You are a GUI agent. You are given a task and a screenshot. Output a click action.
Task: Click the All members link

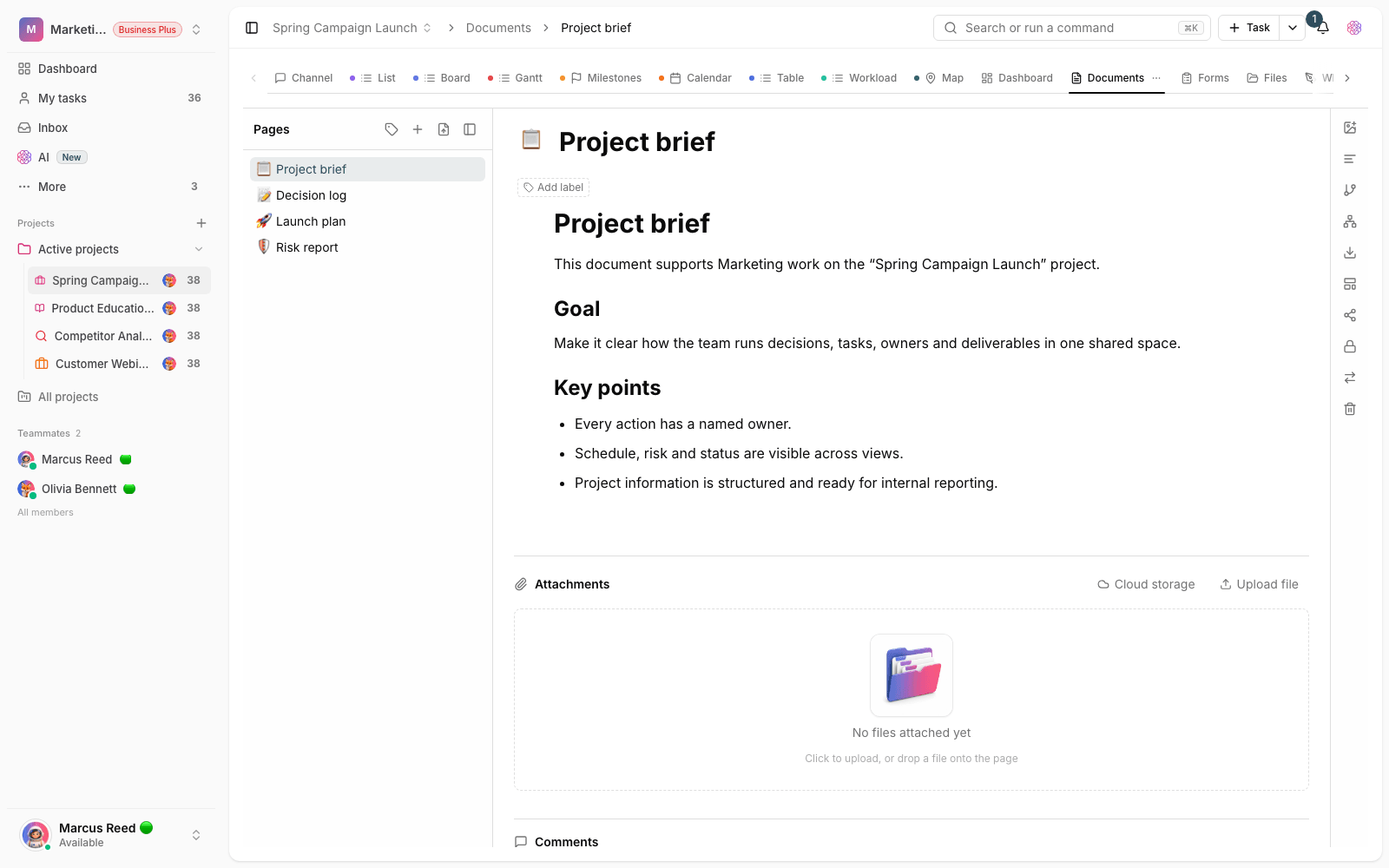tap(45, 512)
